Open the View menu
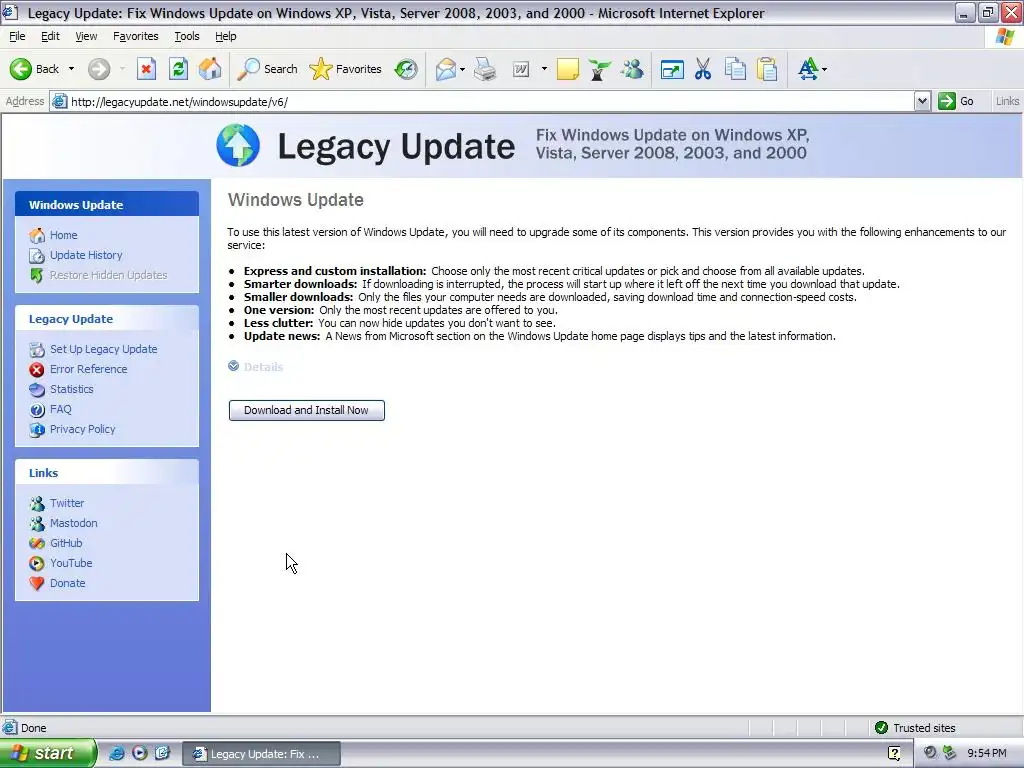Viewport: 1024px width, 768px height. pyautogui.click(x=86, y=37)
